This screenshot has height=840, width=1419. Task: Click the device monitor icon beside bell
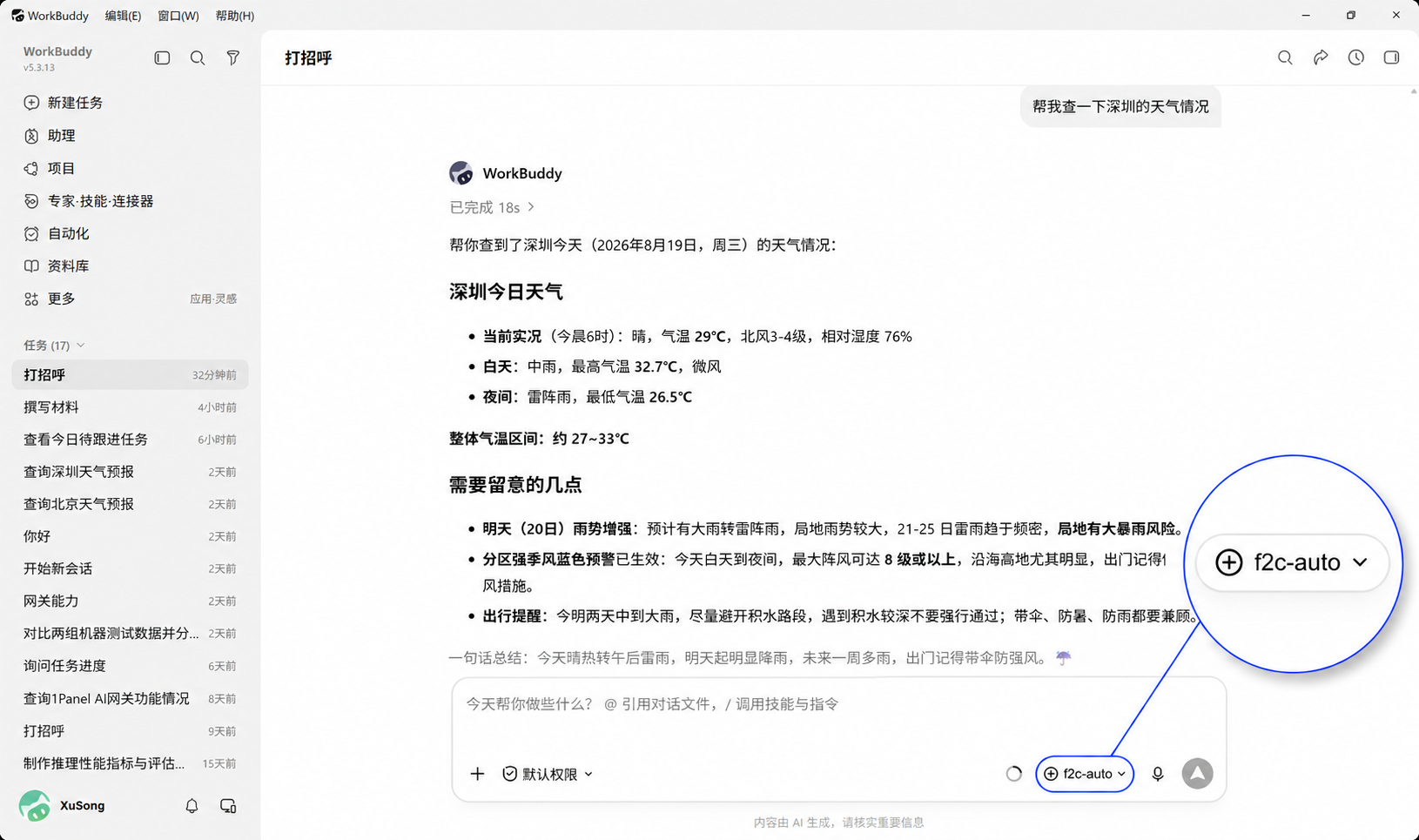click(228, 806)
